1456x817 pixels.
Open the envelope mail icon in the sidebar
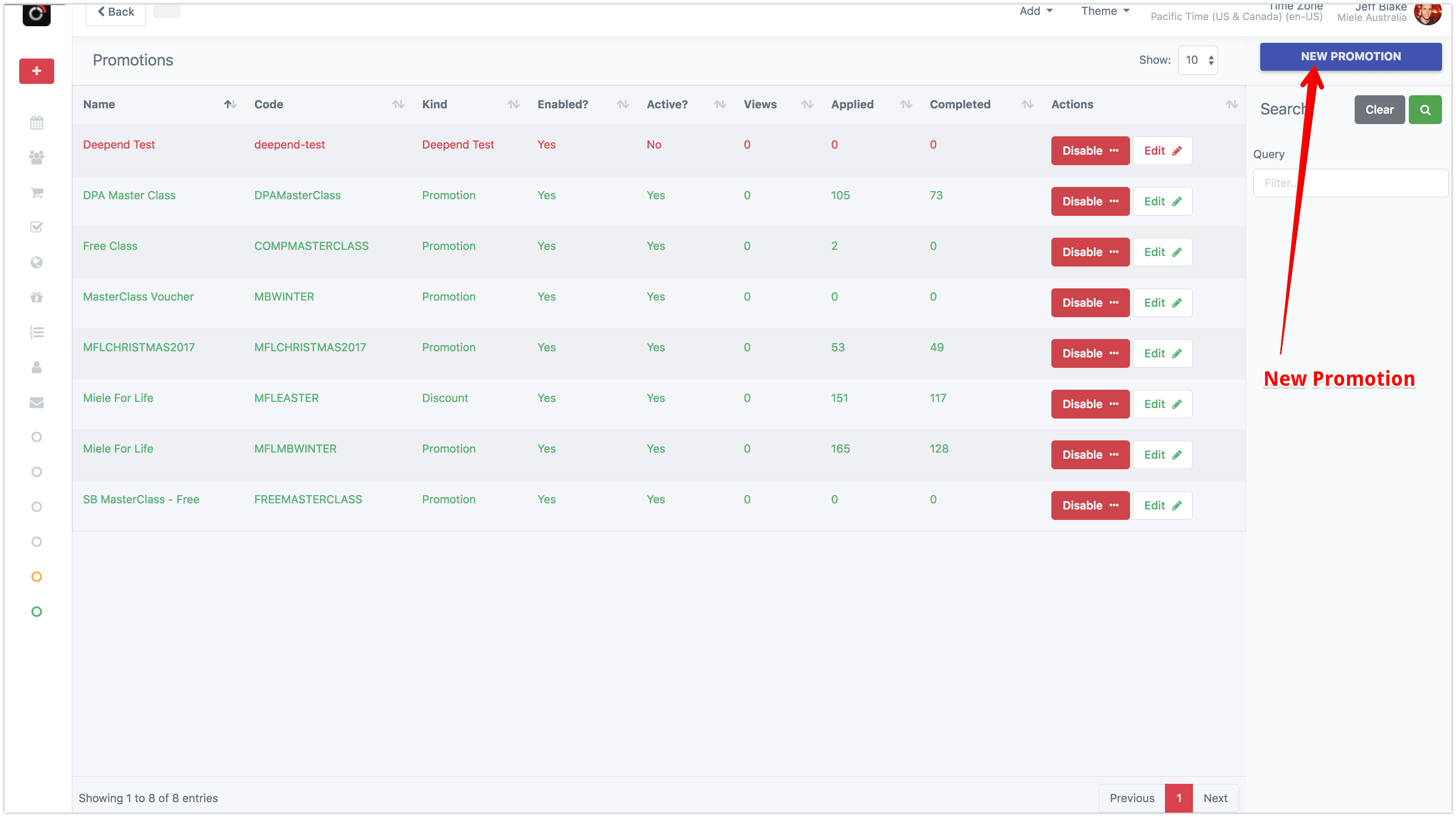[37, 402]
